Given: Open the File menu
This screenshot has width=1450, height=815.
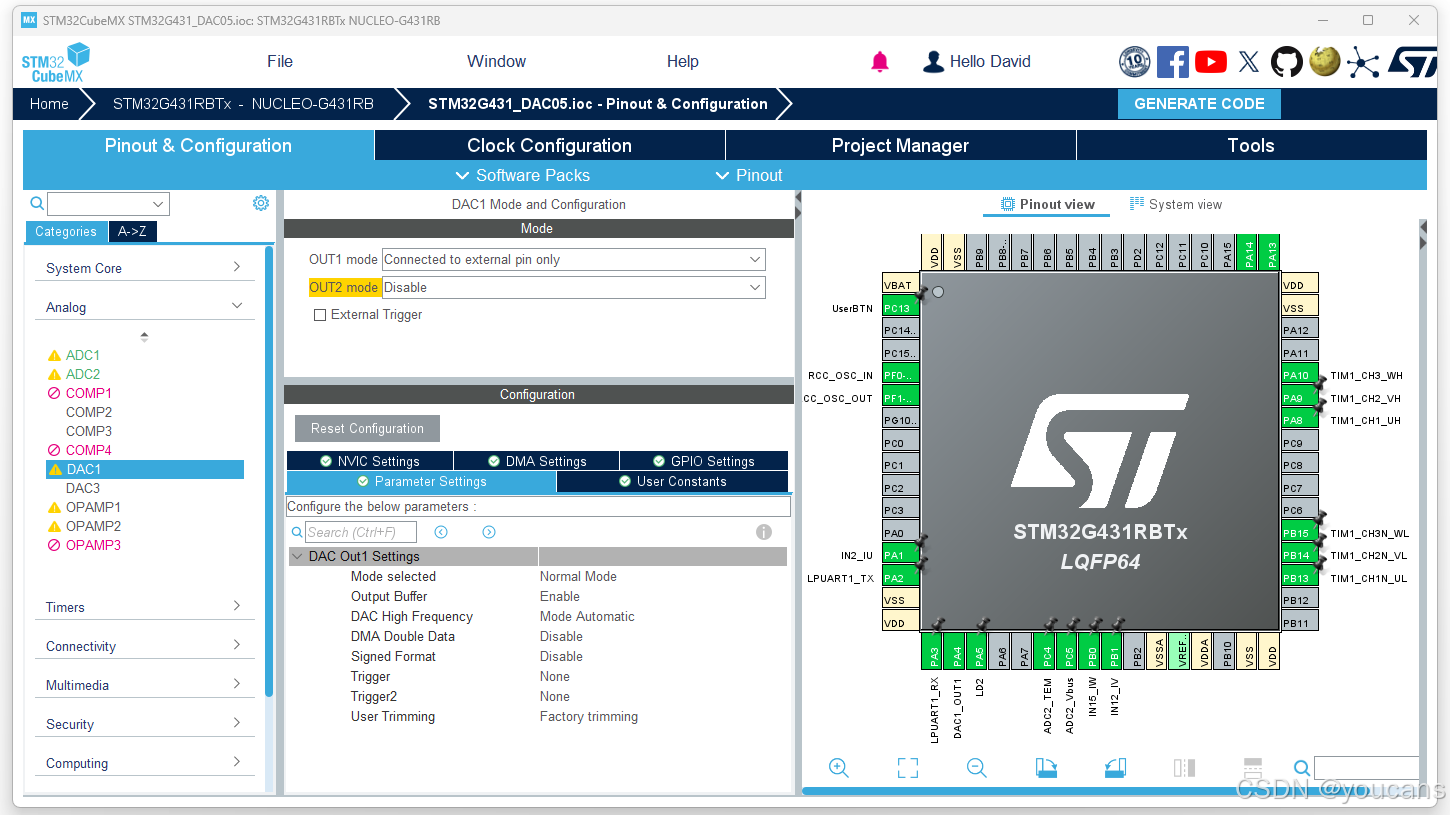Looking at the screenshot, I should coord(280,62).
